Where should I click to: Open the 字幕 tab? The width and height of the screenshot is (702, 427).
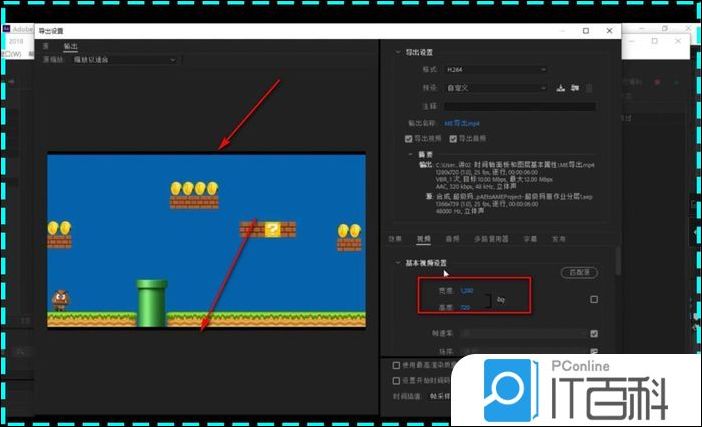530,239
